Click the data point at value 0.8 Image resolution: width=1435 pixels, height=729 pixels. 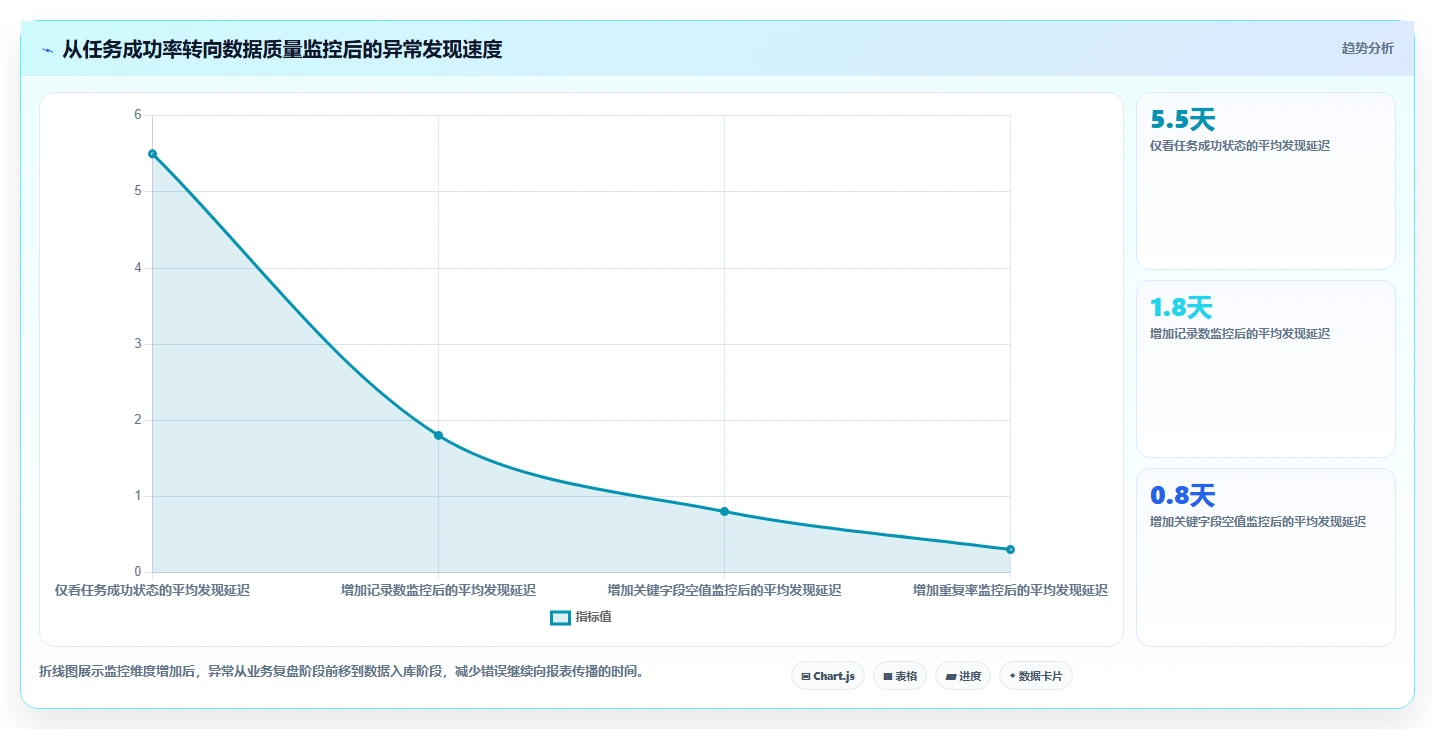click(x=724, y=511)
